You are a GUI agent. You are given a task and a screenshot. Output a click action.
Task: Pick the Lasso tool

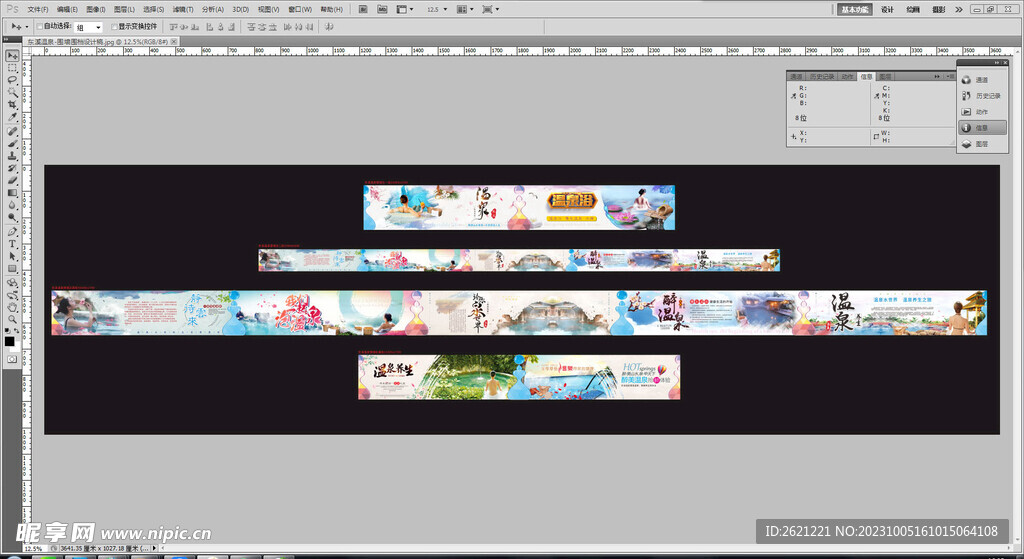pyautogui.click(x=12, y=80)
